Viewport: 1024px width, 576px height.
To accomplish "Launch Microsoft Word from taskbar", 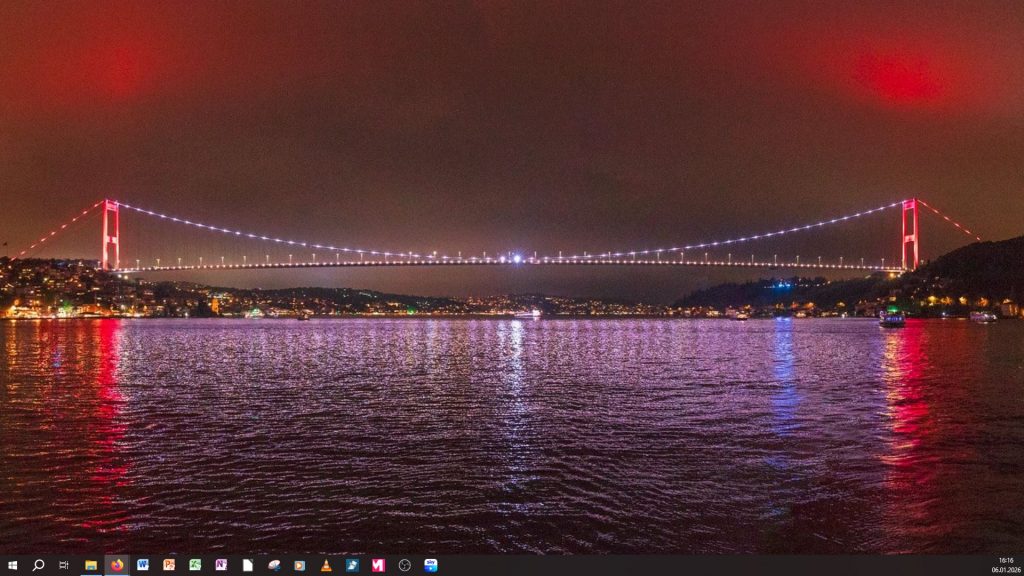I will 143,565.
